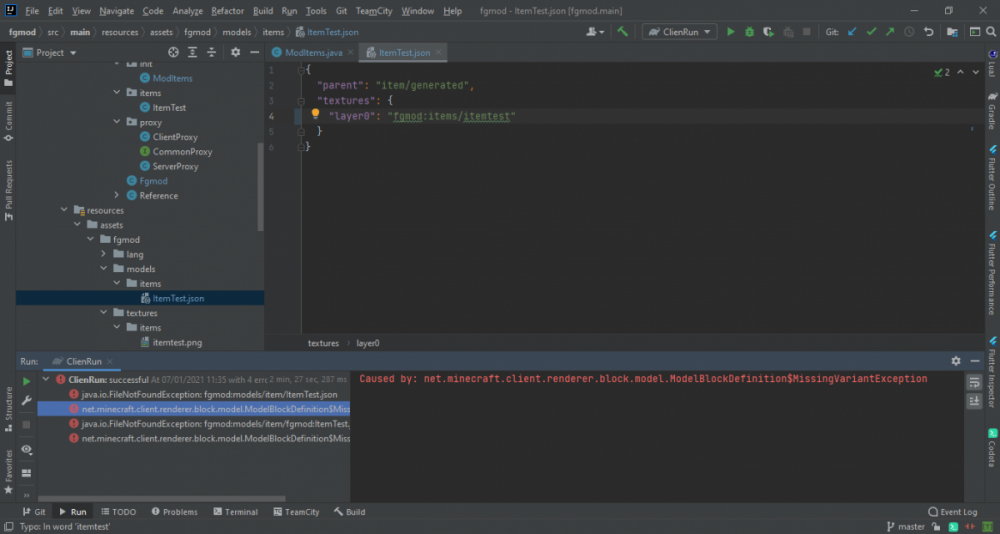Open wrench settings in Run panel
The height and width of the screenshot is (534, 1000).
click(x=26, y=401)
